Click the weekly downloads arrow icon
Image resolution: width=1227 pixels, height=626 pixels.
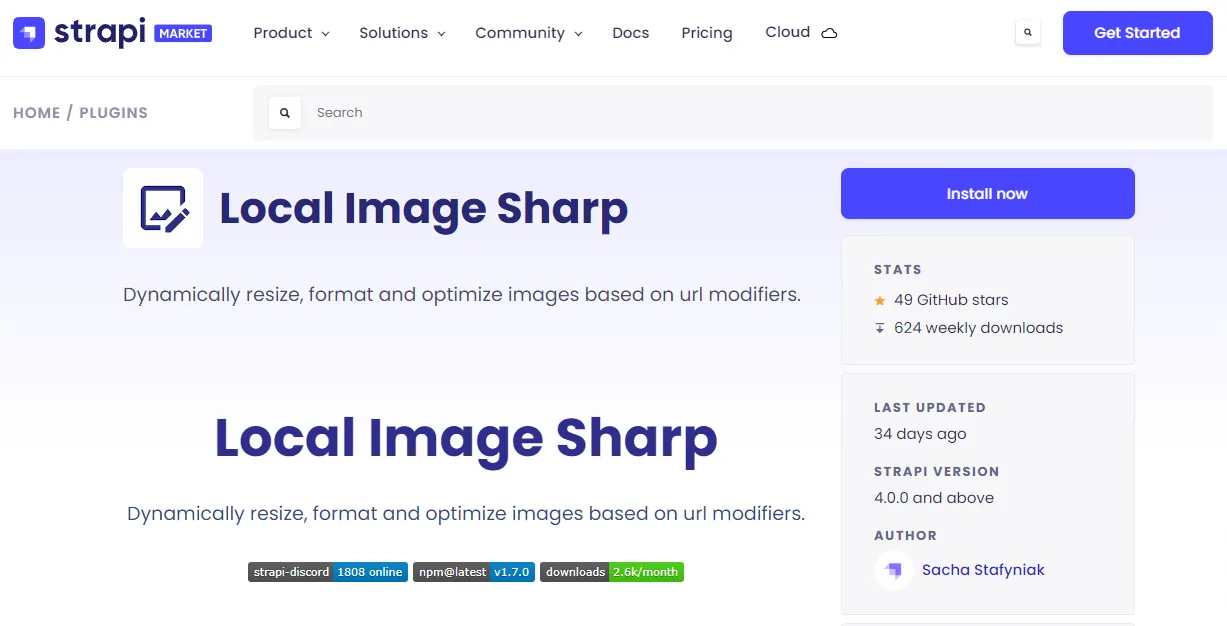[x=880, y=328]
